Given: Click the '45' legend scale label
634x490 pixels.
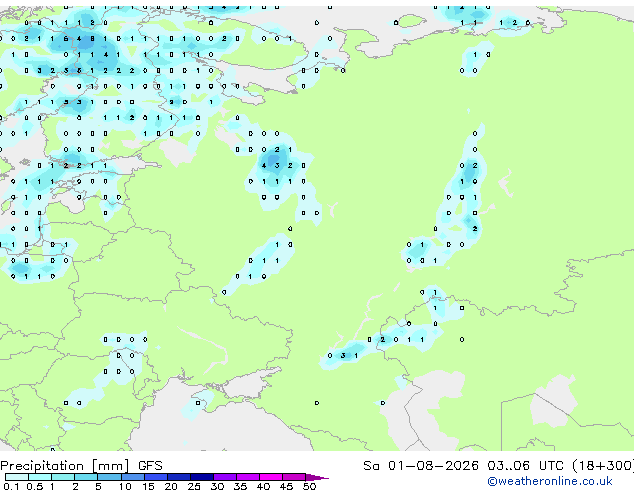Looking at the screenshot, I should coord(286,486).
